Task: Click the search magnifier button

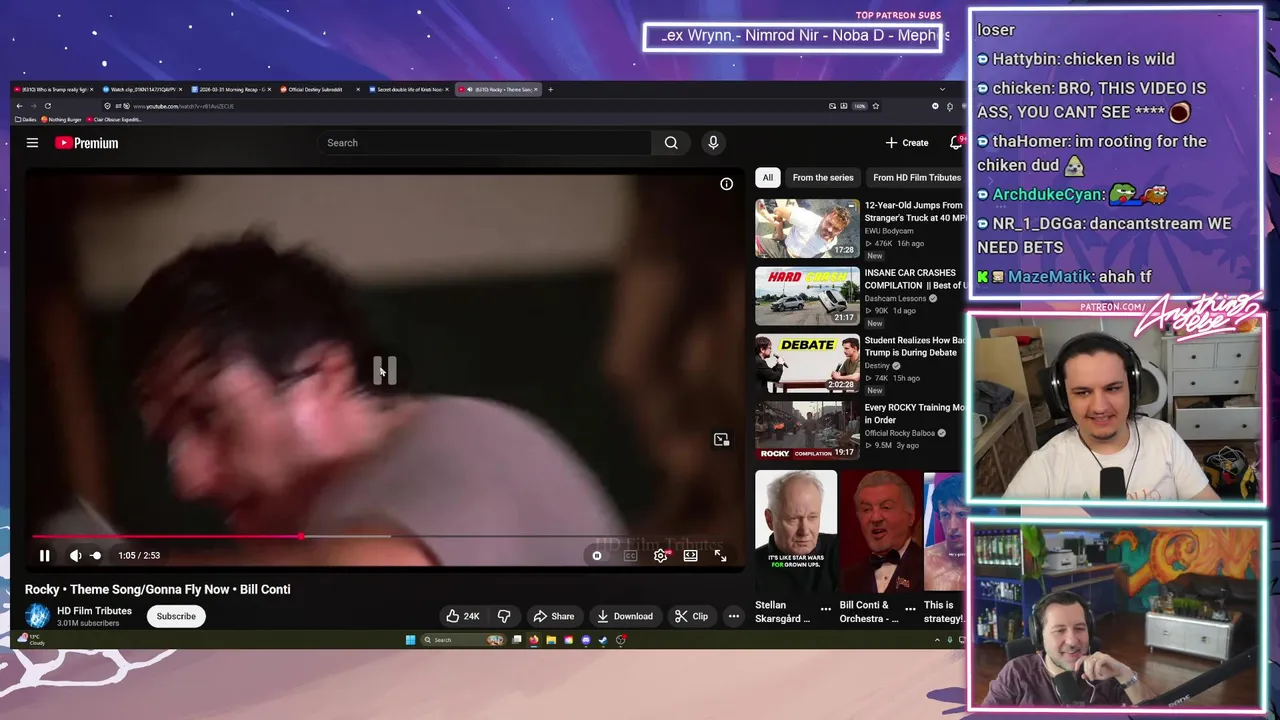Action: (671, 143)
